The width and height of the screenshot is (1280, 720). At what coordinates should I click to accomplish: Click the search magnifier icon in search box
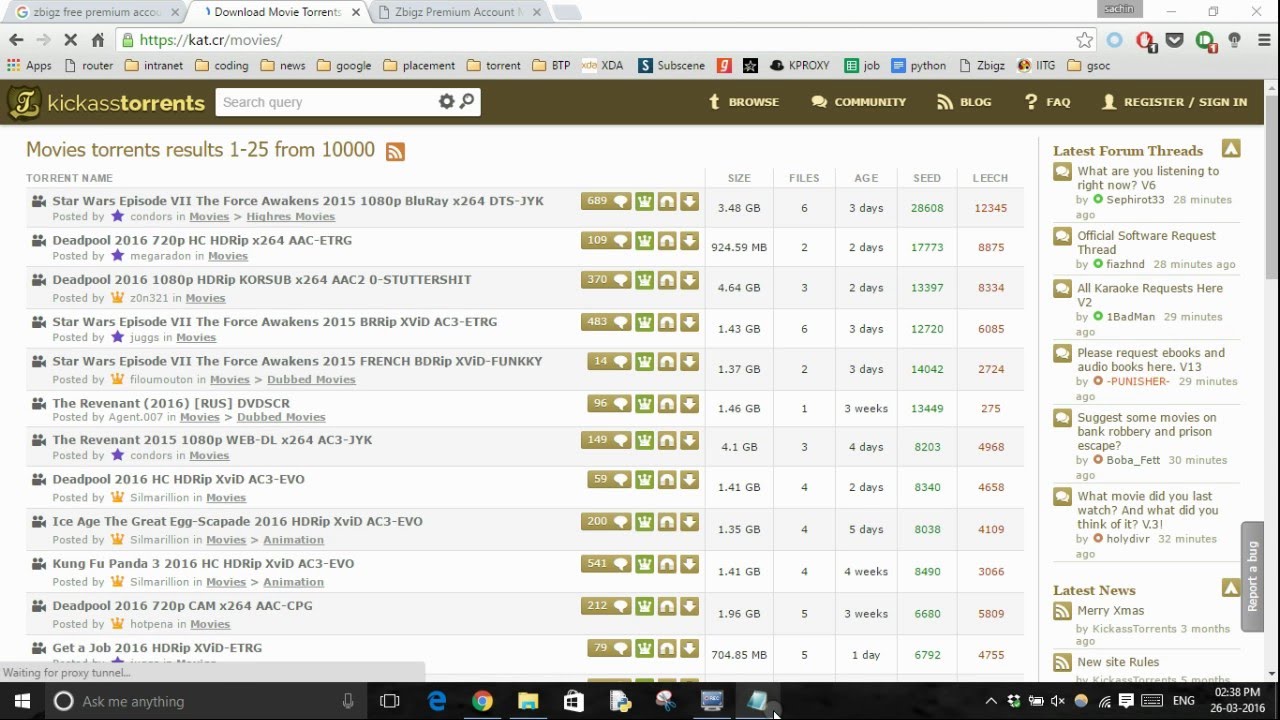click(467, 101)
